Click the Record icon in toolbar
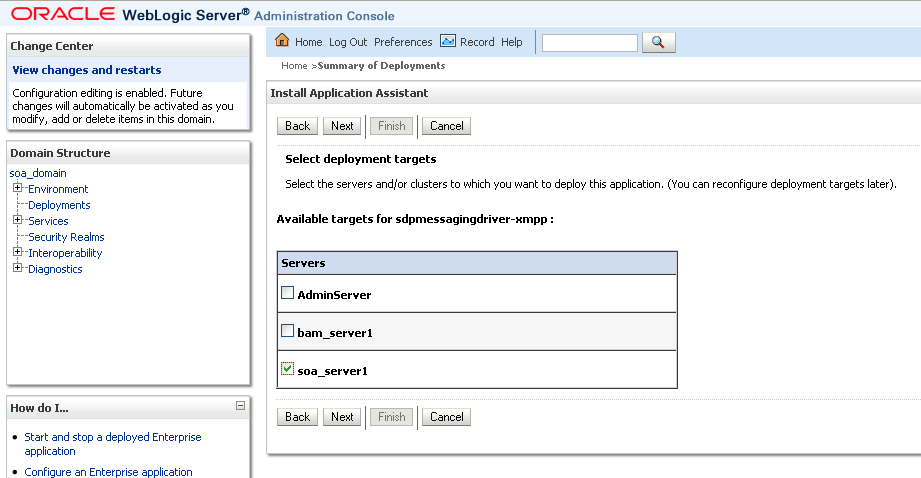The width and height of the screenshot is (921, 478). (x=448, y=41)
